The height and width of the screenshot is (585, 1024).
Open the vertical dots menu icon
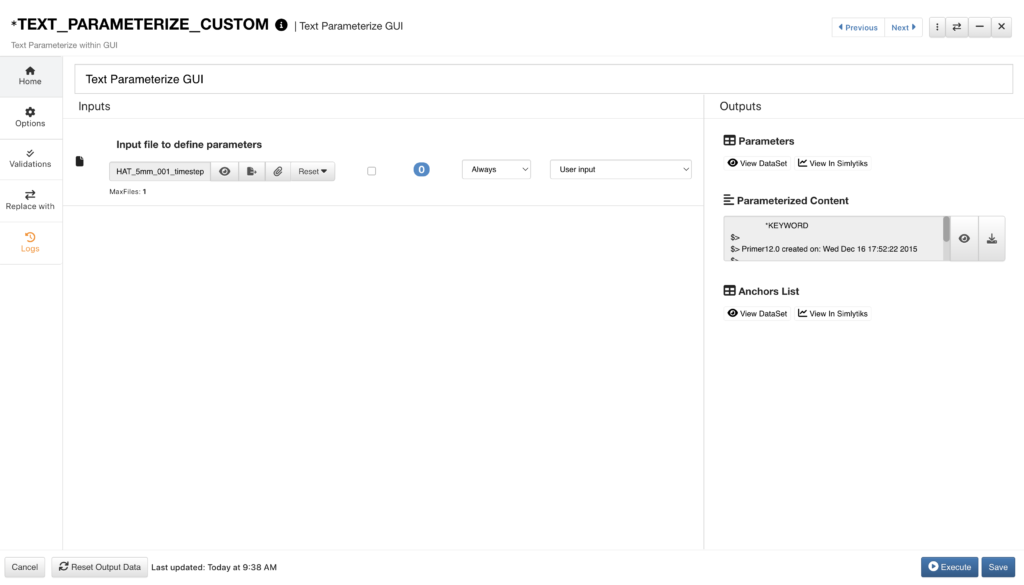936,26
